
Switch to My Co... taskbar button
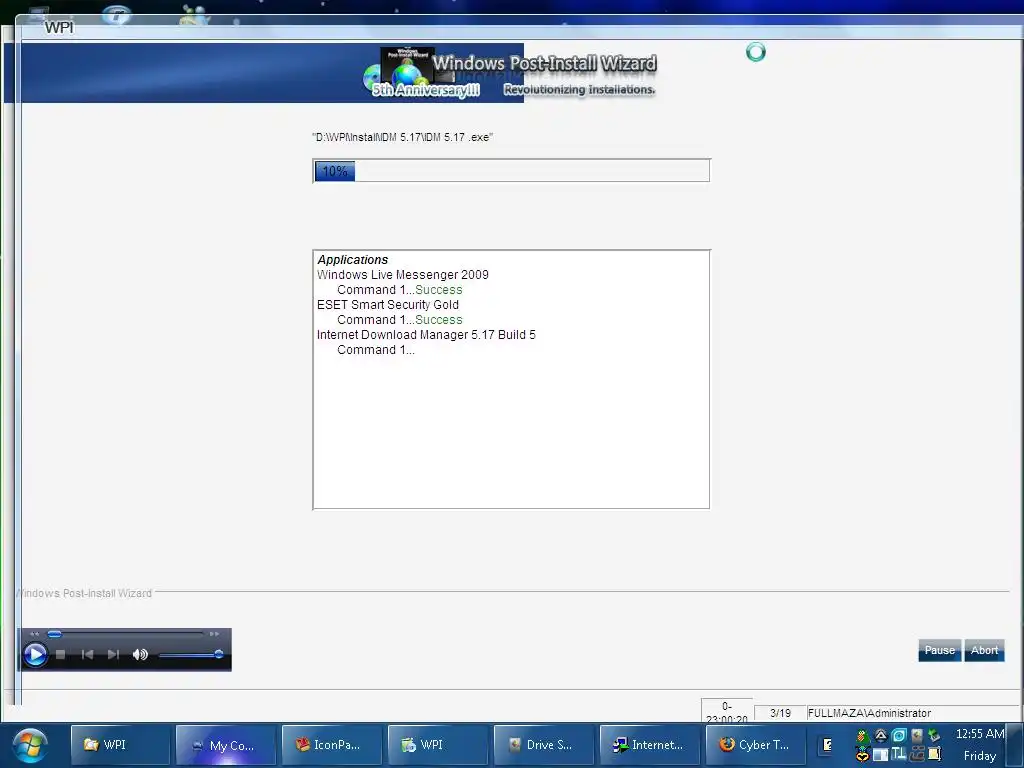pos(227,744)
